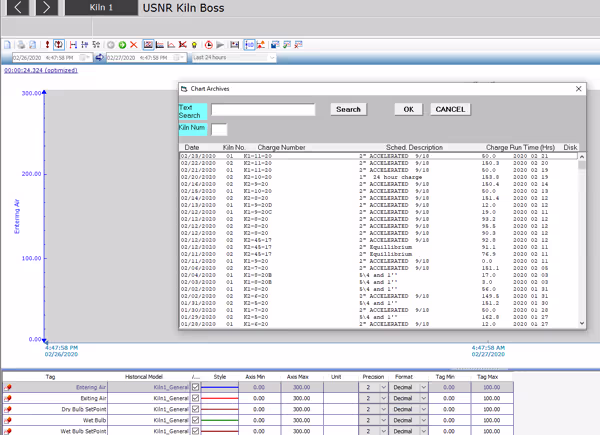Click the green Wet Bulb line style swatch
This screenshot has width=600, height=435.
pyautogui.click(x=220, y=420)
